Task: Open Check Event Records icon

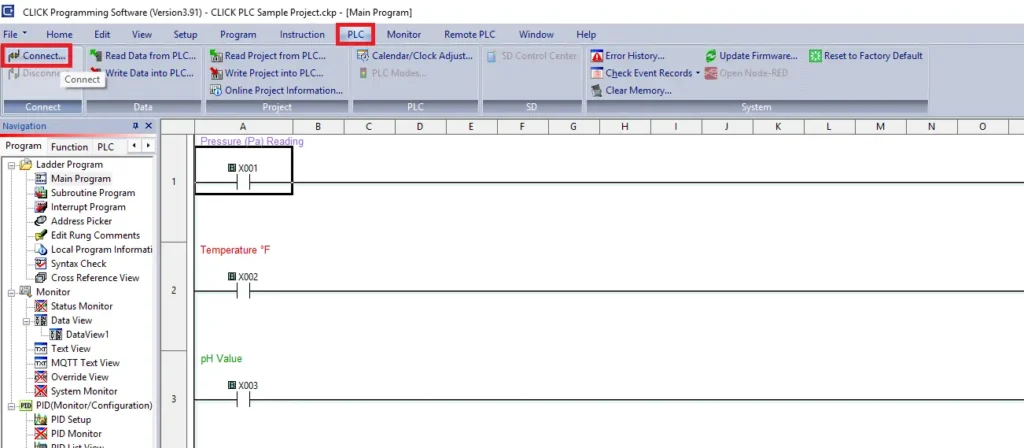Action: coord(596,73)
